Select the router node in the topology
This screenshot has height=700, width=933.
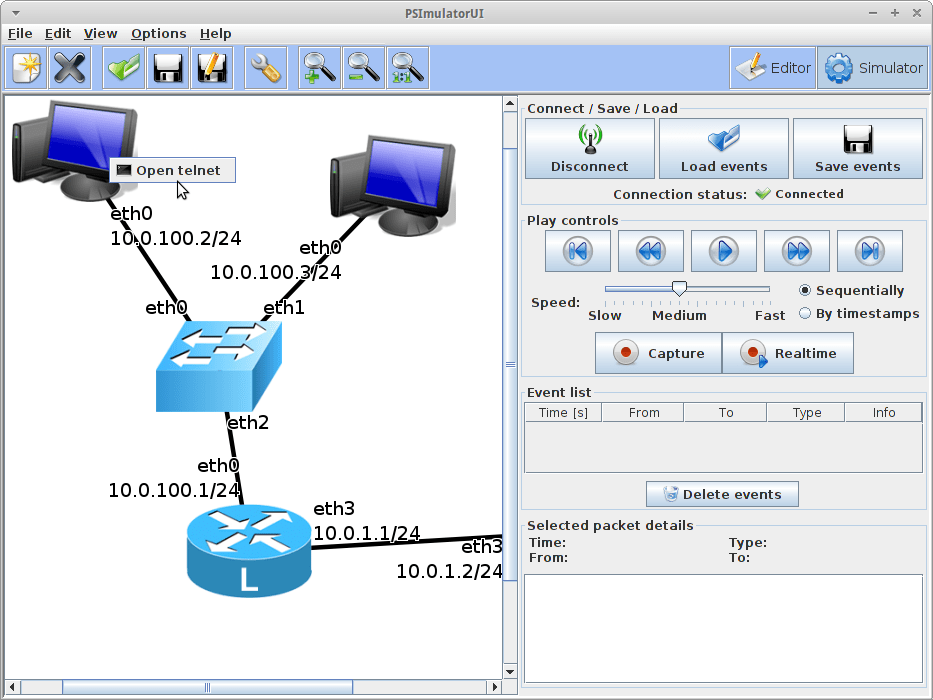248,548
